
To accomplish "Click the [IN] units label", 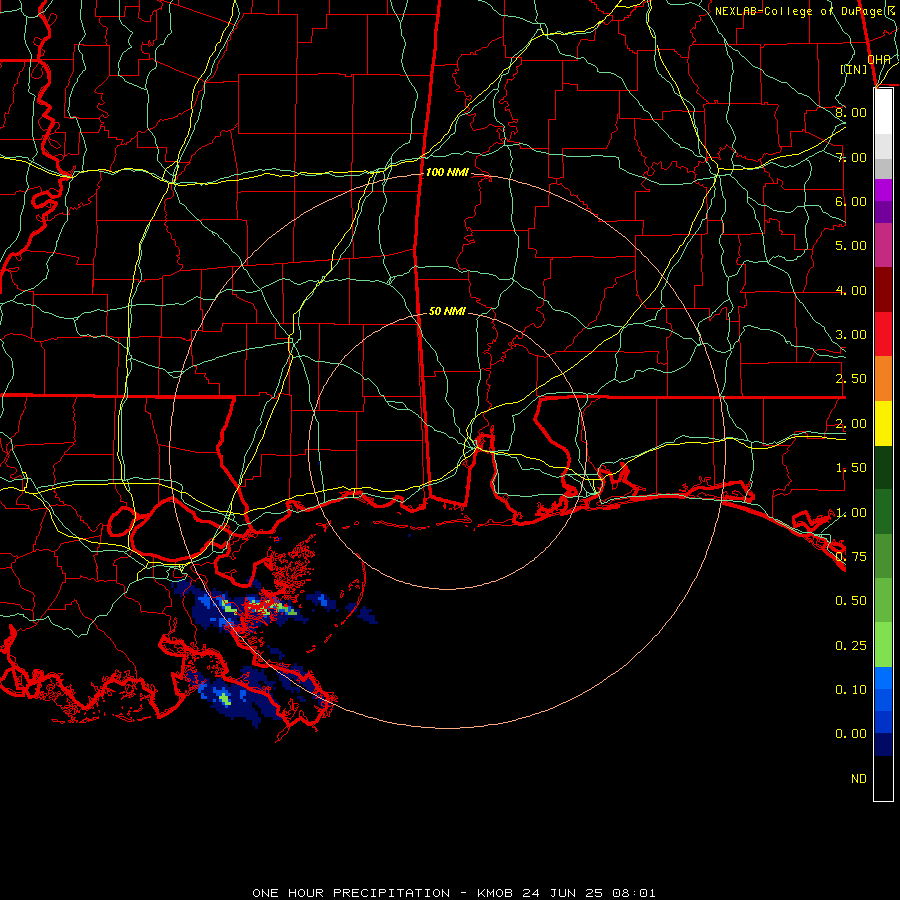I will tap(854, 69).
